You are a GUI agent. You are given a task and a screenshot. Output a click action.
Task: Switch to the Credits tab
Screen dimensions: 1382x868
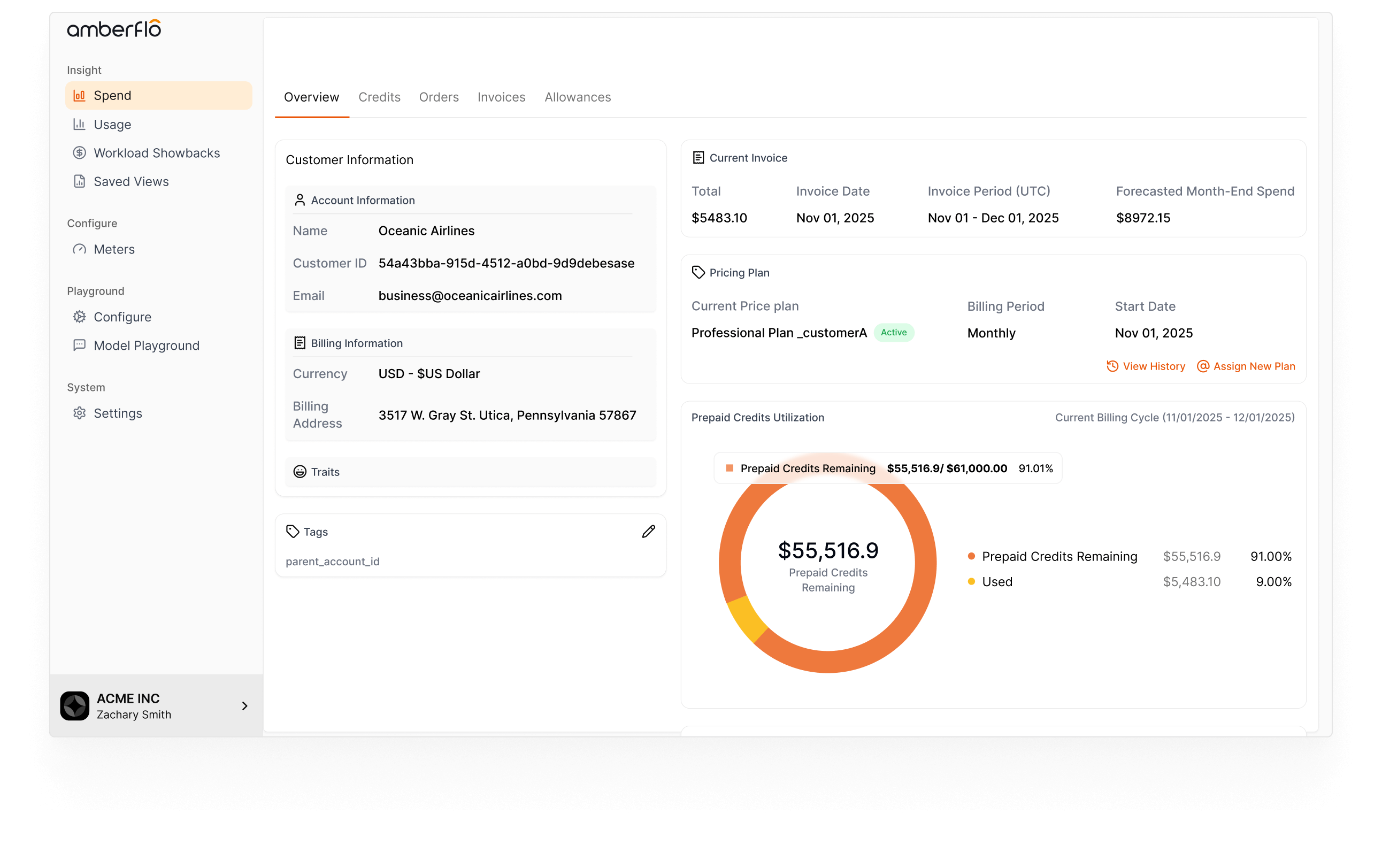(379, 97)
